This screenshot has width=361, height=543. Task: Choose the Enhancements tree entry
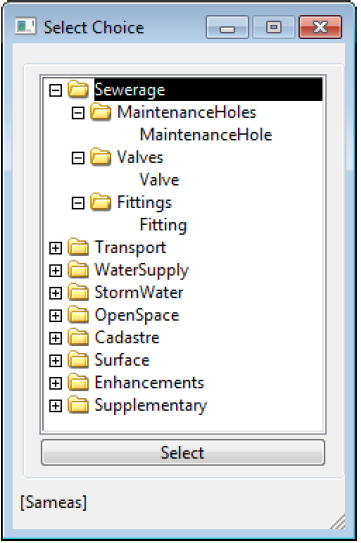click(x=149, y=383)
